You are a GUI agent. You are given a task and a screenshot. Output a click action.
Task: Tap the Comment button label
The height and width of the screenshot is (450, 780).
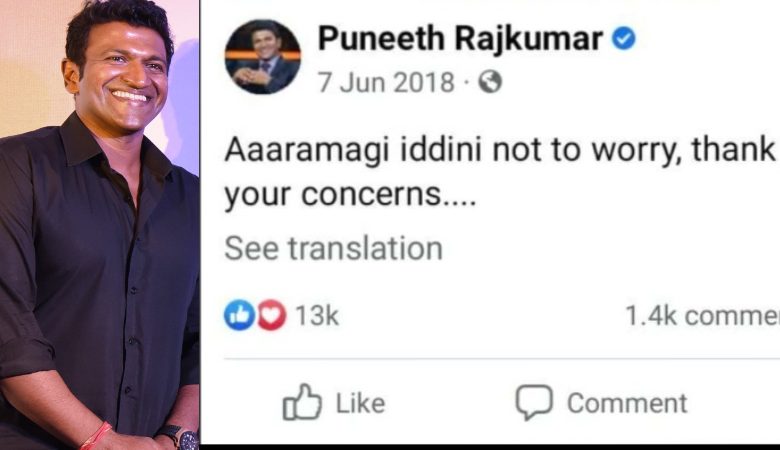(x=627, y=403)
